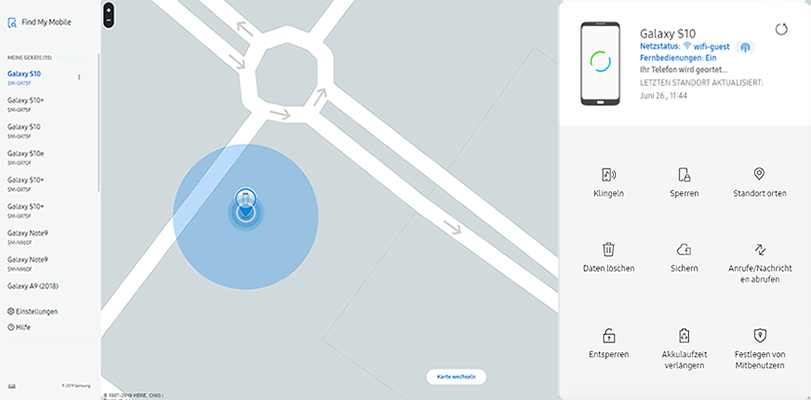Click the Find My Mobile title
811x400 pixels.
pyautogui.click(x=47, y=22)
